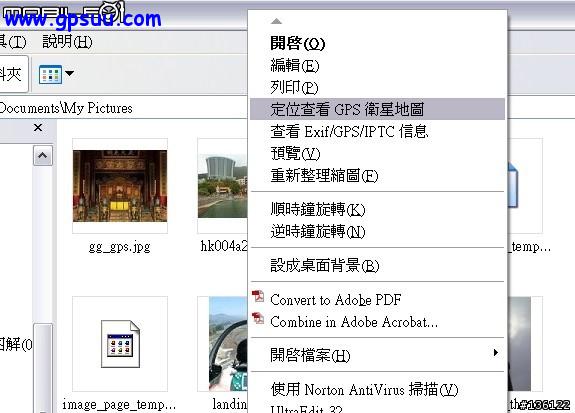Click the side panel scrollbar thumb
Viewport: 575px width, 413px height.
tap(43, 367)
